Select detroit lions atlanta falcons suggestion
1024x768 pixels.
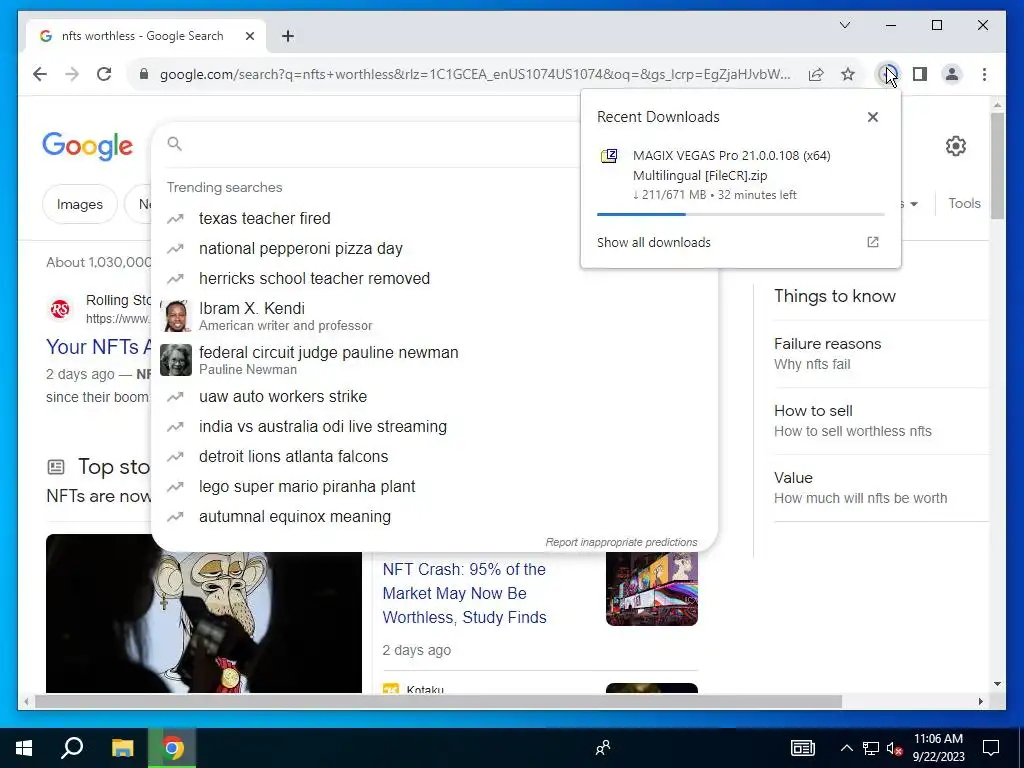tap(434, 456)
